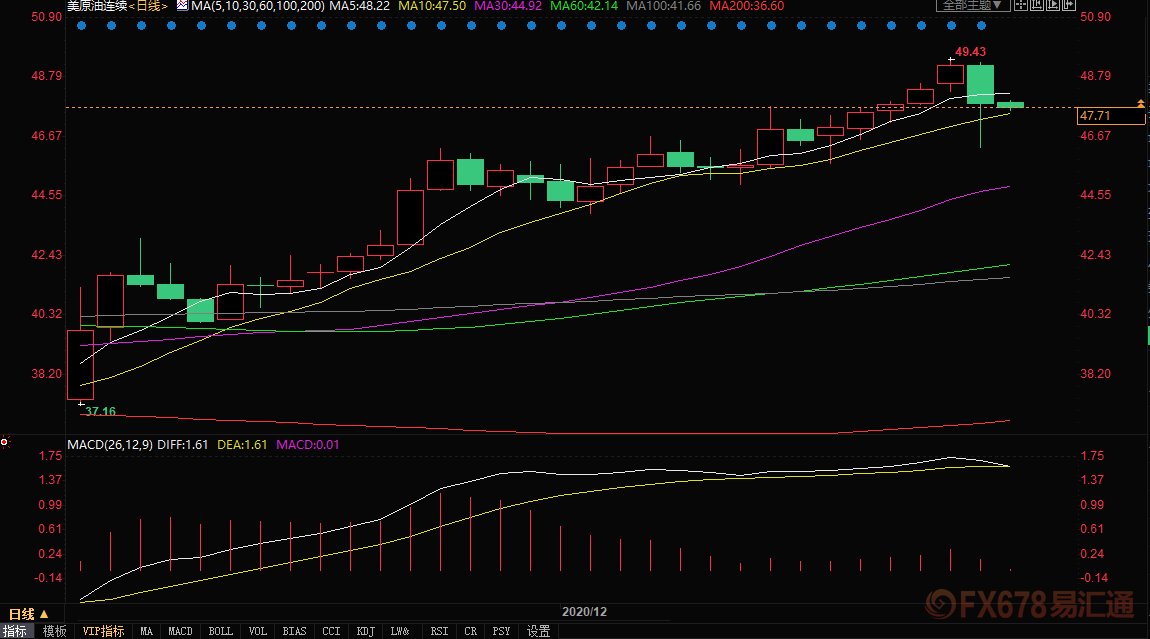The image size is (1150, 639).
Task: Enable the VOL indicator
Action: [x=258, y=631]
